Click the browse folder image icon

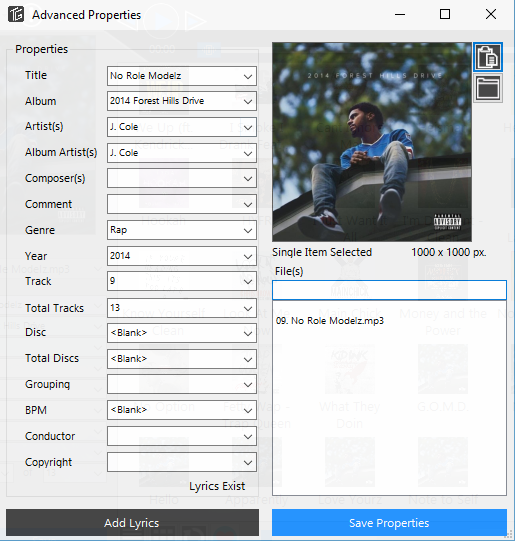(488, 89)
